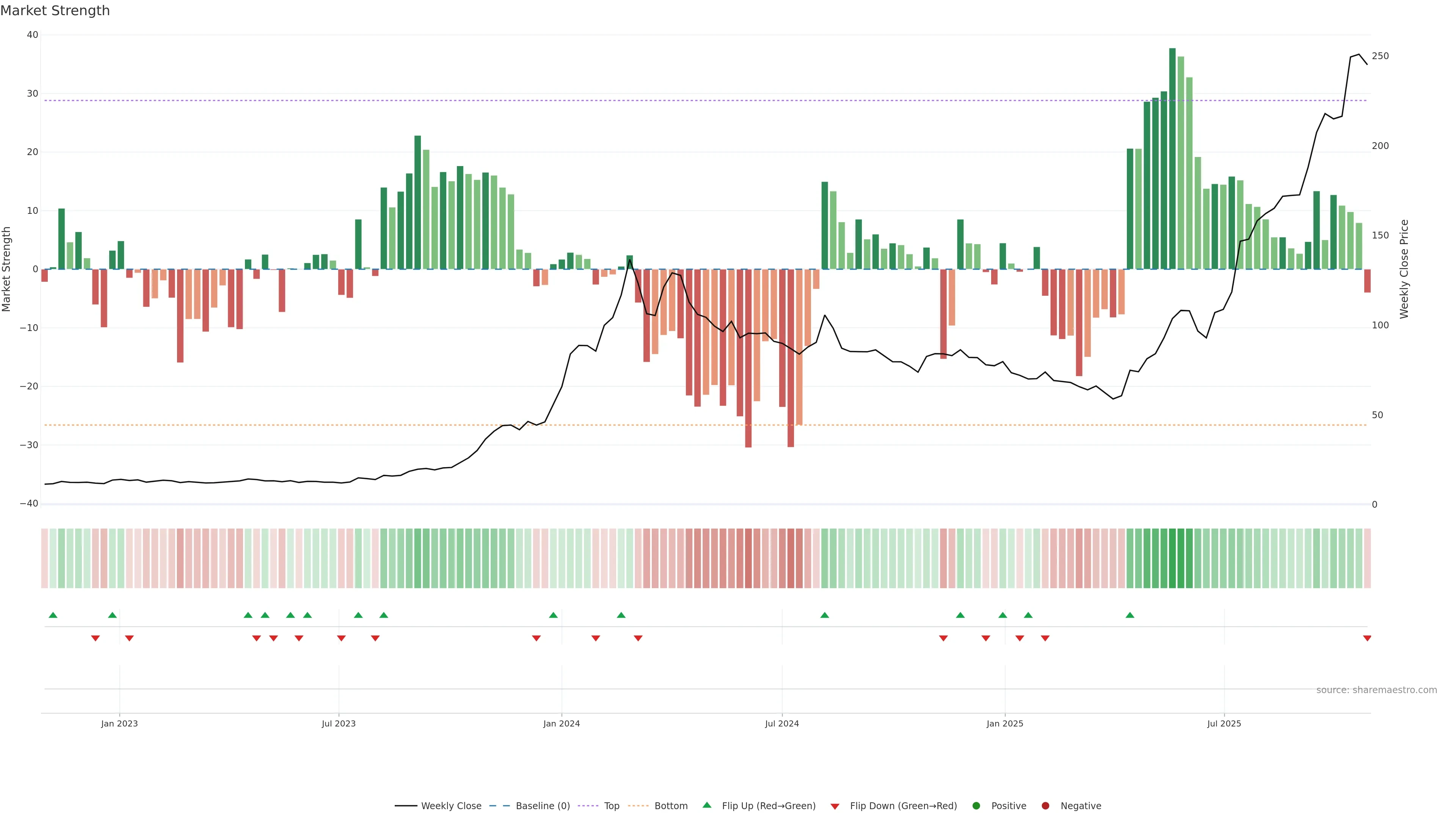The image size is (1456, 819).
Task: Click the green flip-up marker after Jul 2024
Action: click(x=825, y=615)
